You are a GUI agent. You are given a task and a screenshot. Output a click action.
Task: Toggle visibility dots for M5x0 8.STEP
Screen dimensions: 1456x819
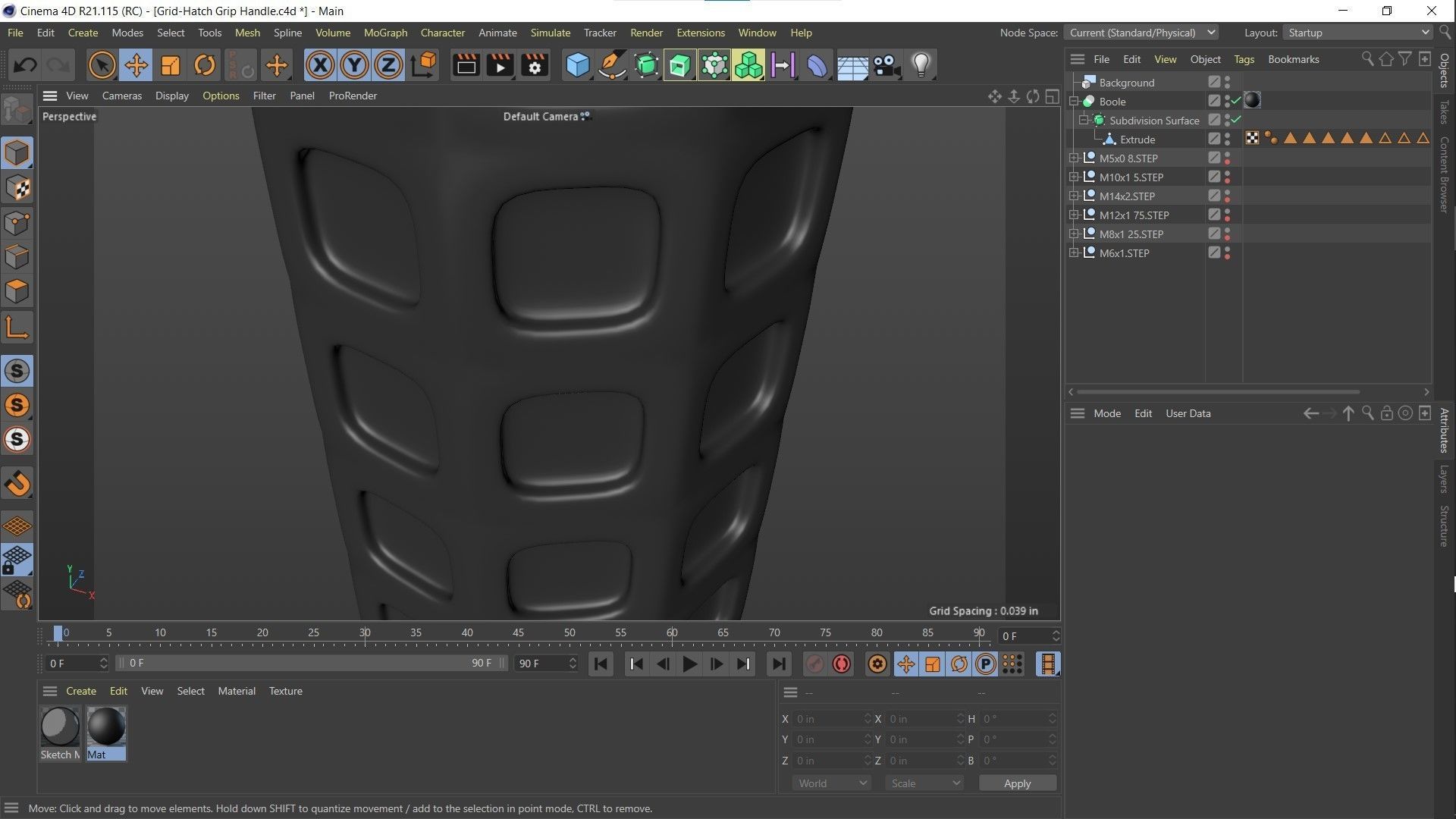coord(1228,158)
